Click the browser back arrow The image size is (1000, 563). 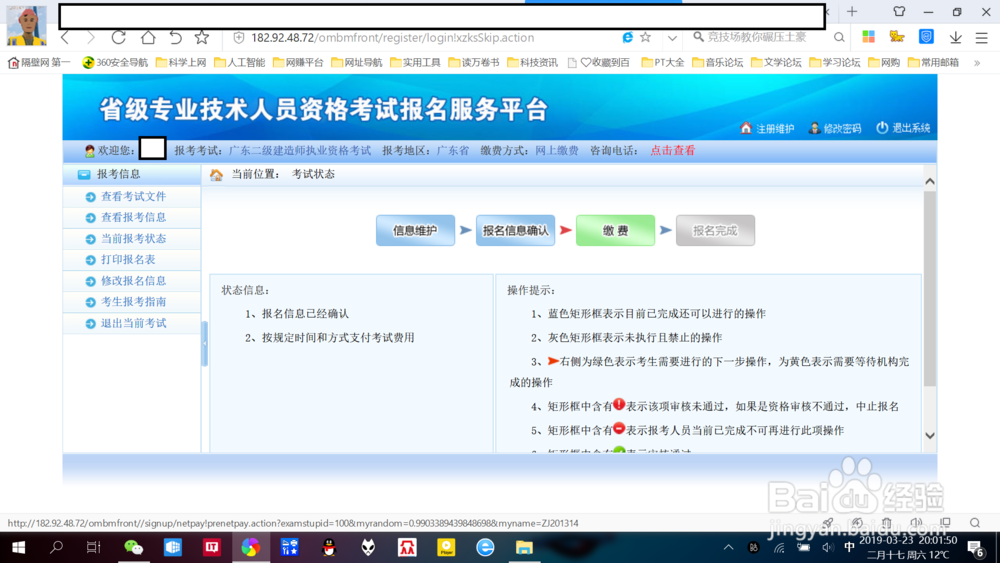point(65,38)
